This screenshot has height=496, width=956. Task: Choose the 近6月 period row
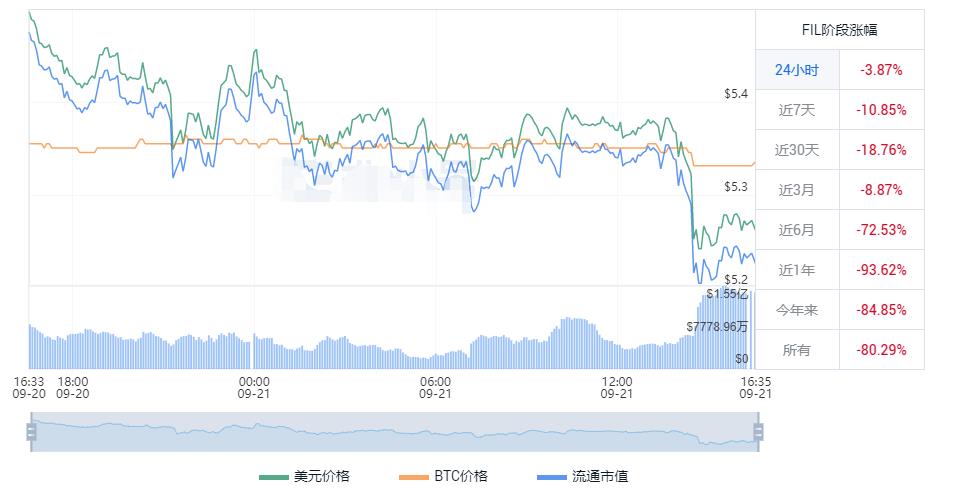pos(797,230)
